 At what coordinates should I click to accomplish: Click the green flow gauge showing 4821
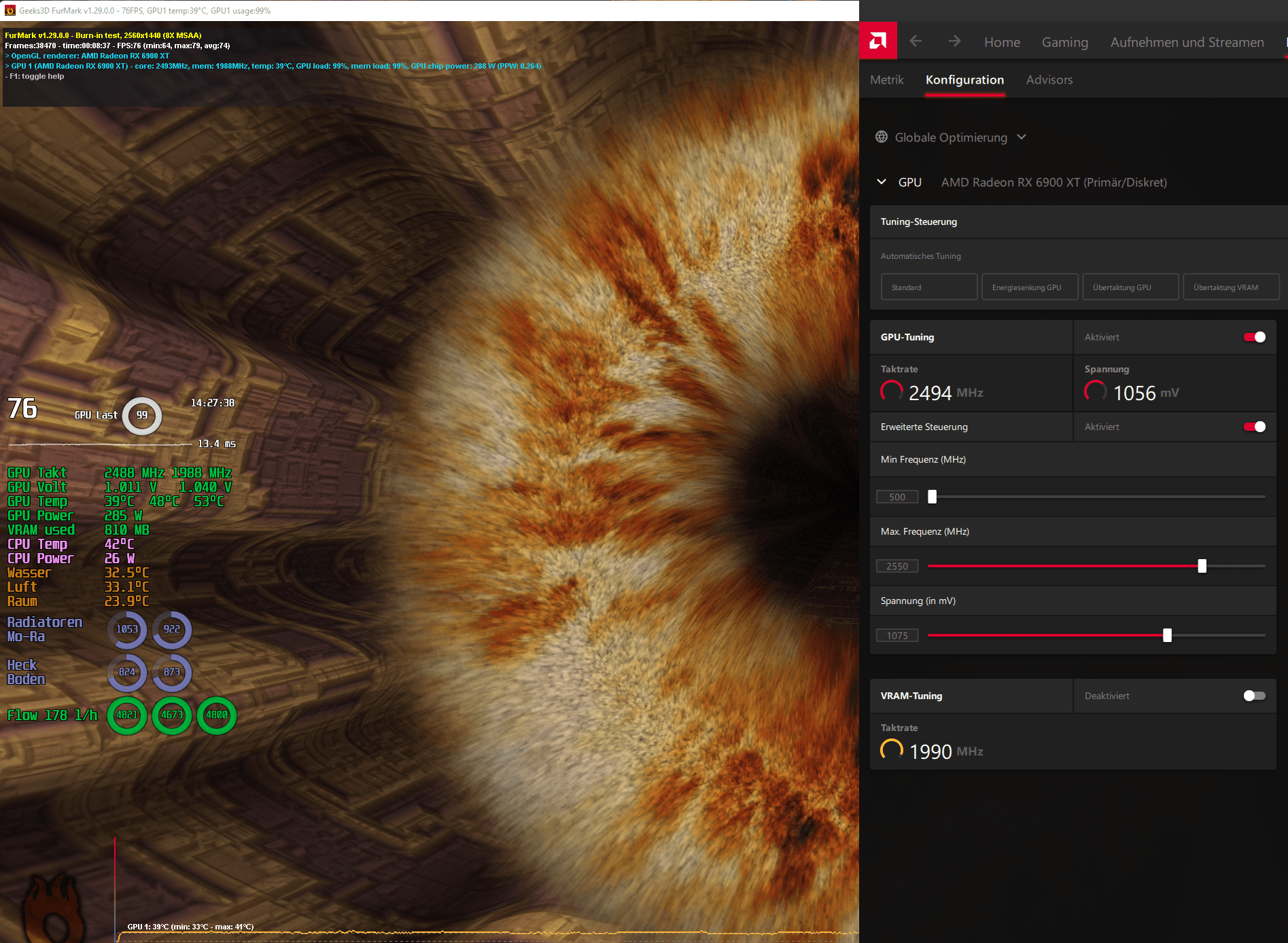[x=127, y=715]
